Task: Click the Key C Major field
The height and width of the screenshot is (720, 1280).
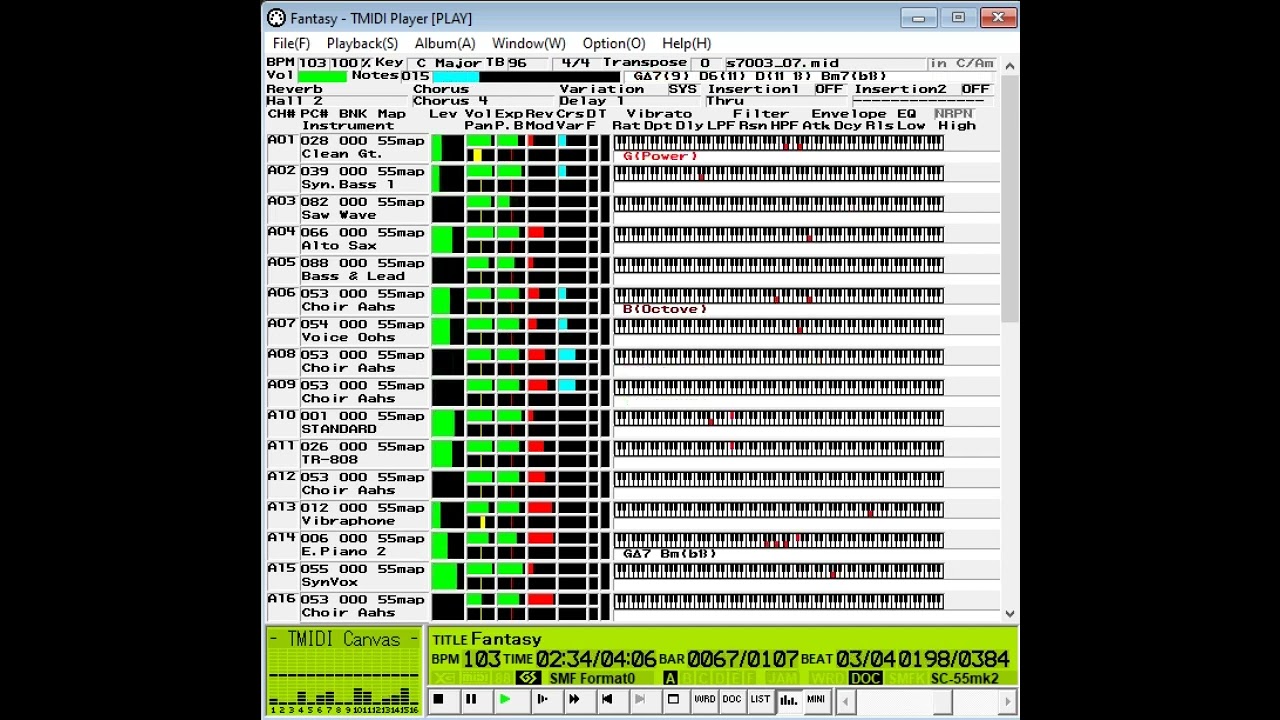Action: point(449,63)
